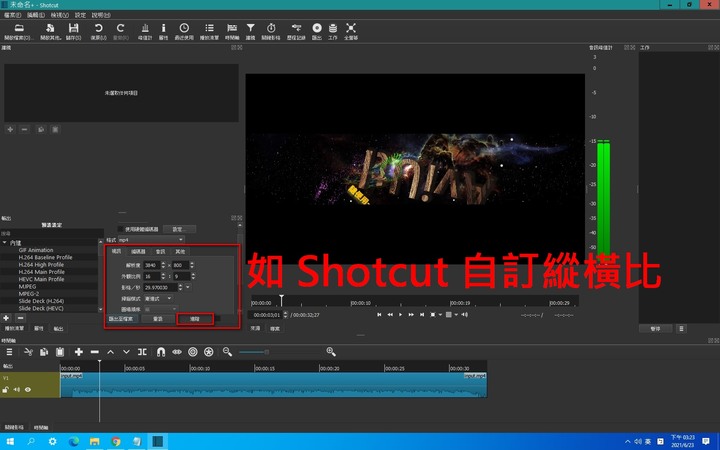Screen dimensions: 720x450
Task: Open the File menu
Action: pyautogui.click(x=12, y=15)
